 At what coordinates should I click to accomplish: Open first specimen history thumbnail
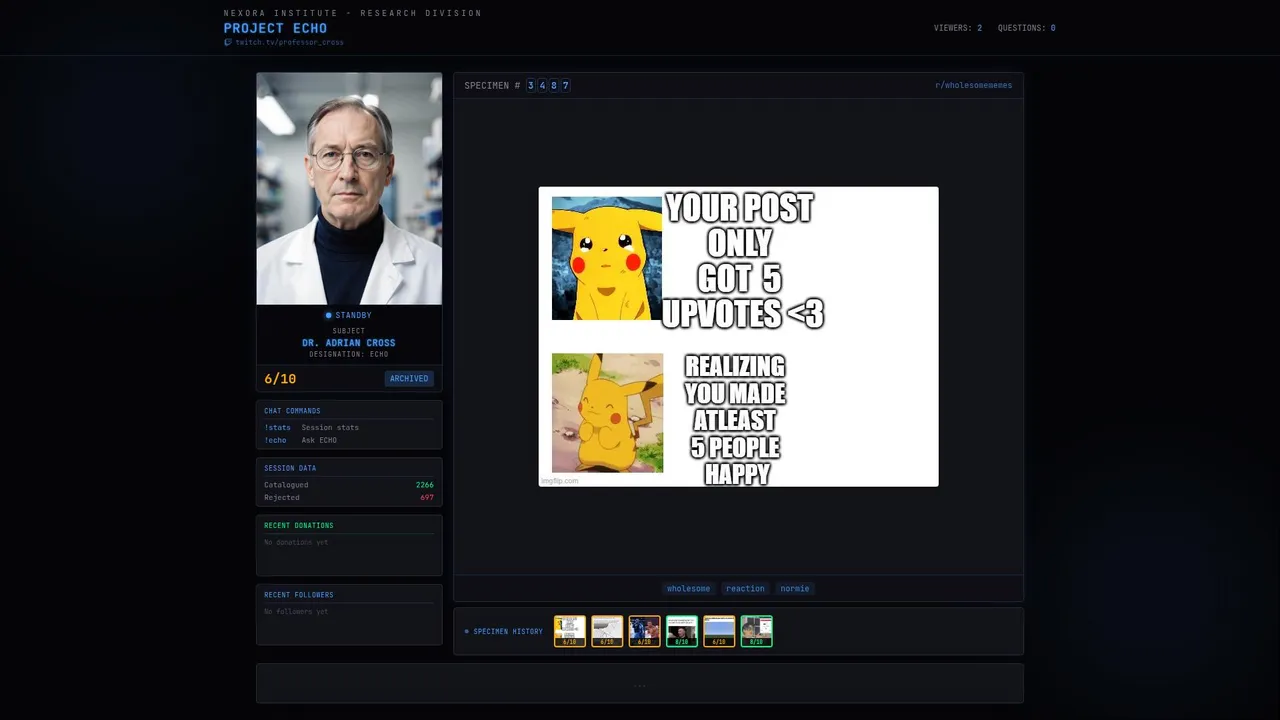click(x=570, y=631)
